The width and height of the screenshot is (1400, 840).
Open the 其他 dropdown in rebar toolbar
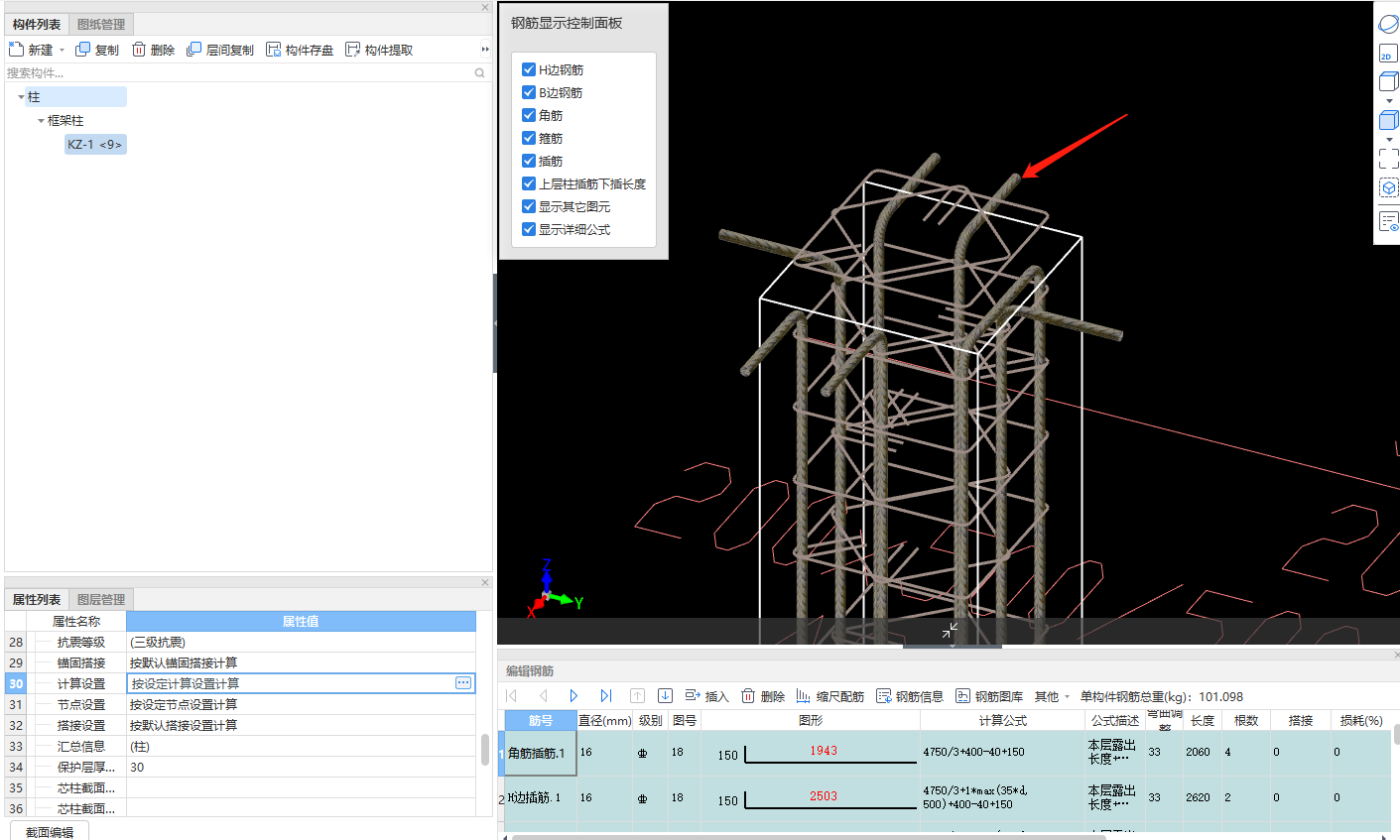click(1052, 696)
